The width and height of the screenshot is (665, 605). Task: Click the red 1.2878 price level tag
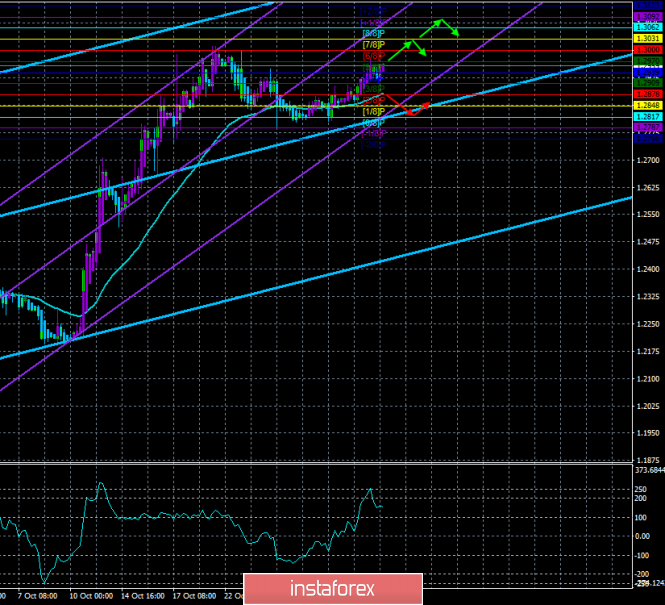[x=648, y=94]
